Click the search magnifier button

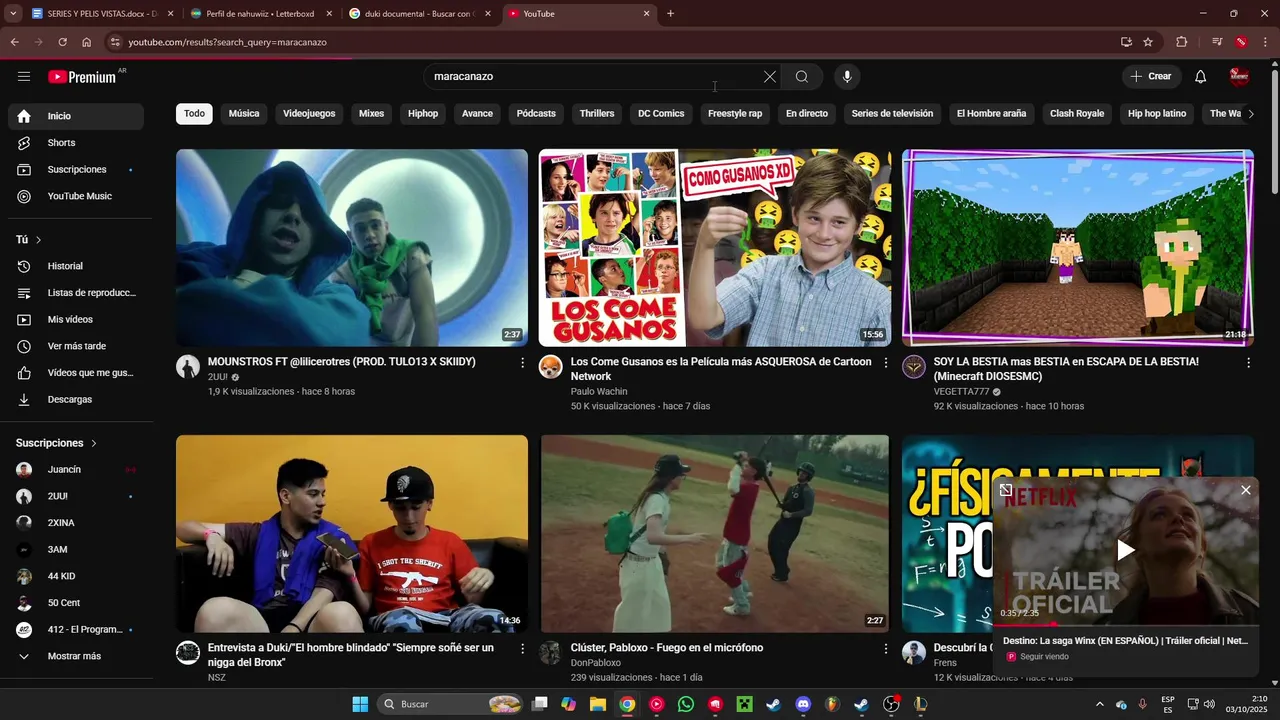point(802,77)
